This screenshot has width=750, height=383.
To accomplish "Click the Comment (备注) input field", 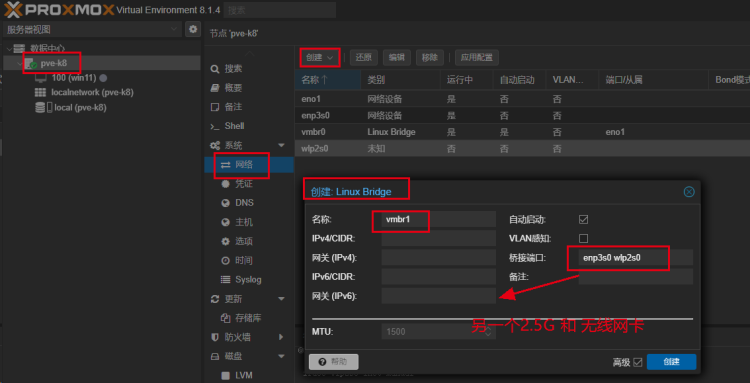I will click(636, 276).
